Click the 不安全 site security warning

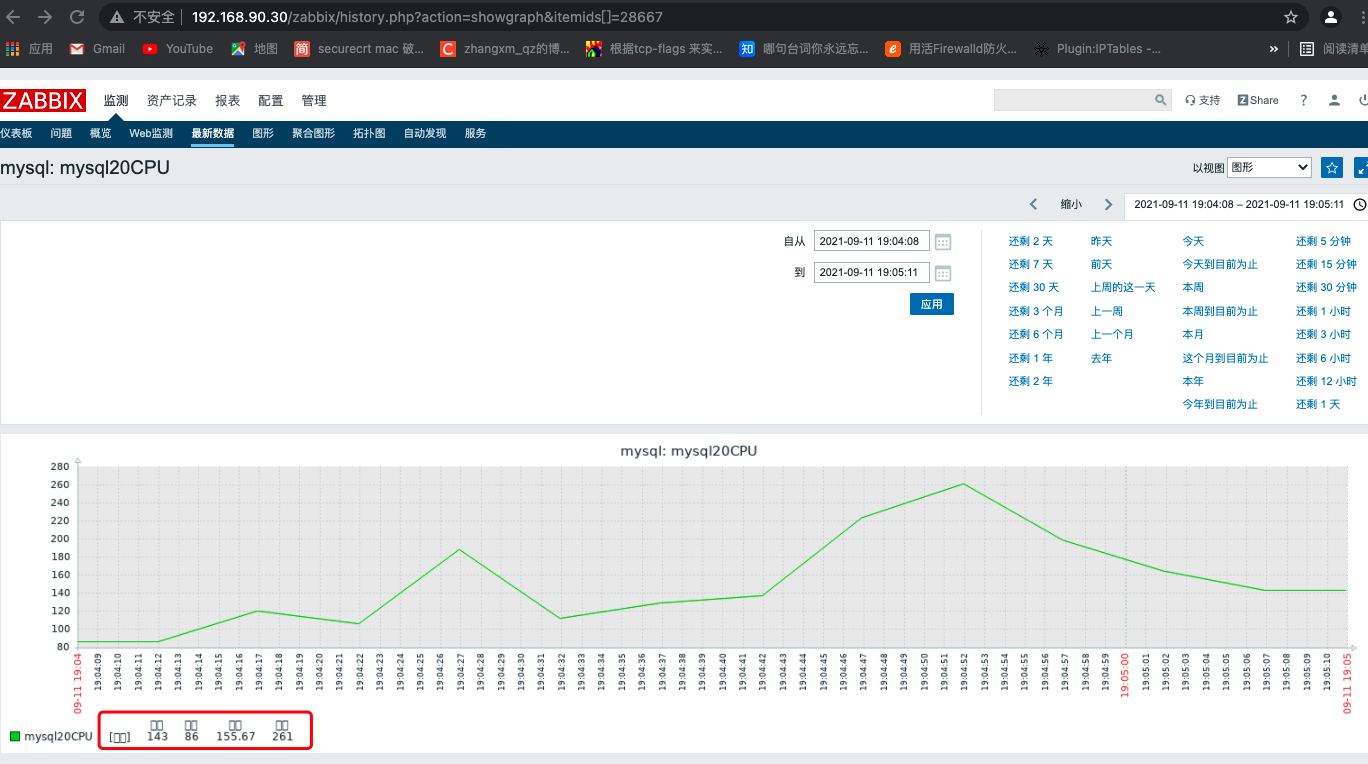click(142, 17)
